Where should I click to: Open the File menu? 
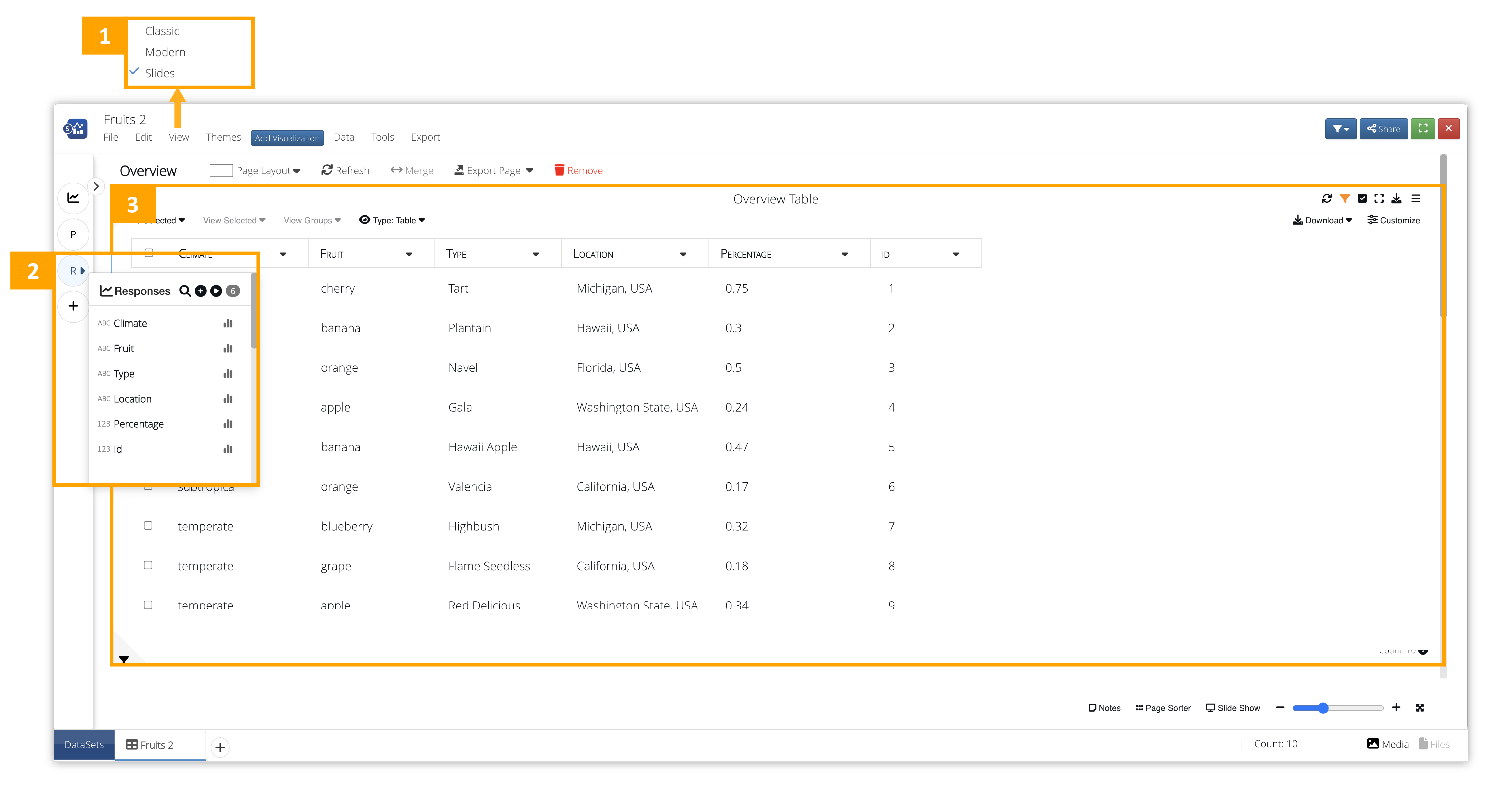(x=111, y=138)
